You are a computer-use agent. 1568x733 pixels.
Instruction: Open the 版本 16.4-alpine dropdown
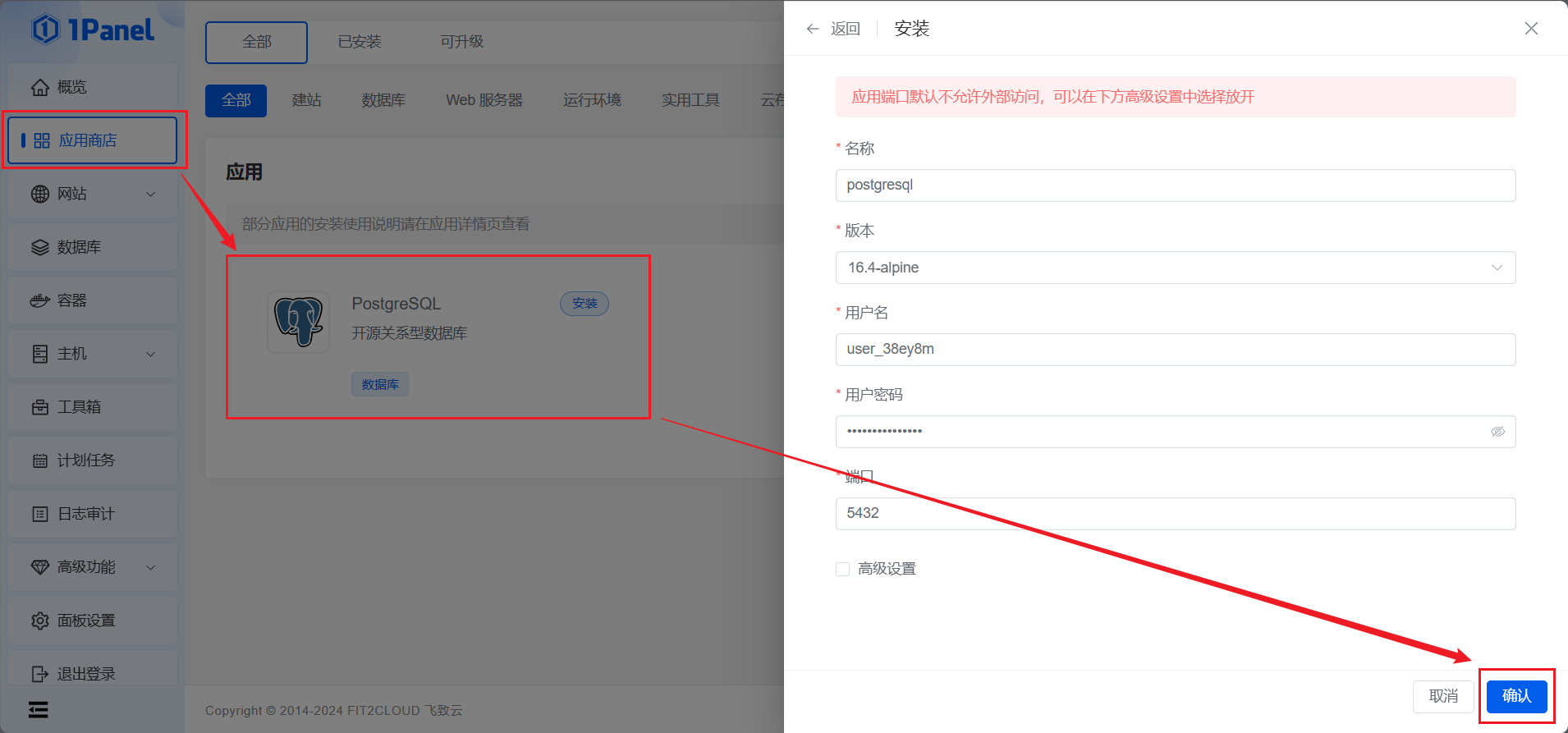coord(1176,268)
